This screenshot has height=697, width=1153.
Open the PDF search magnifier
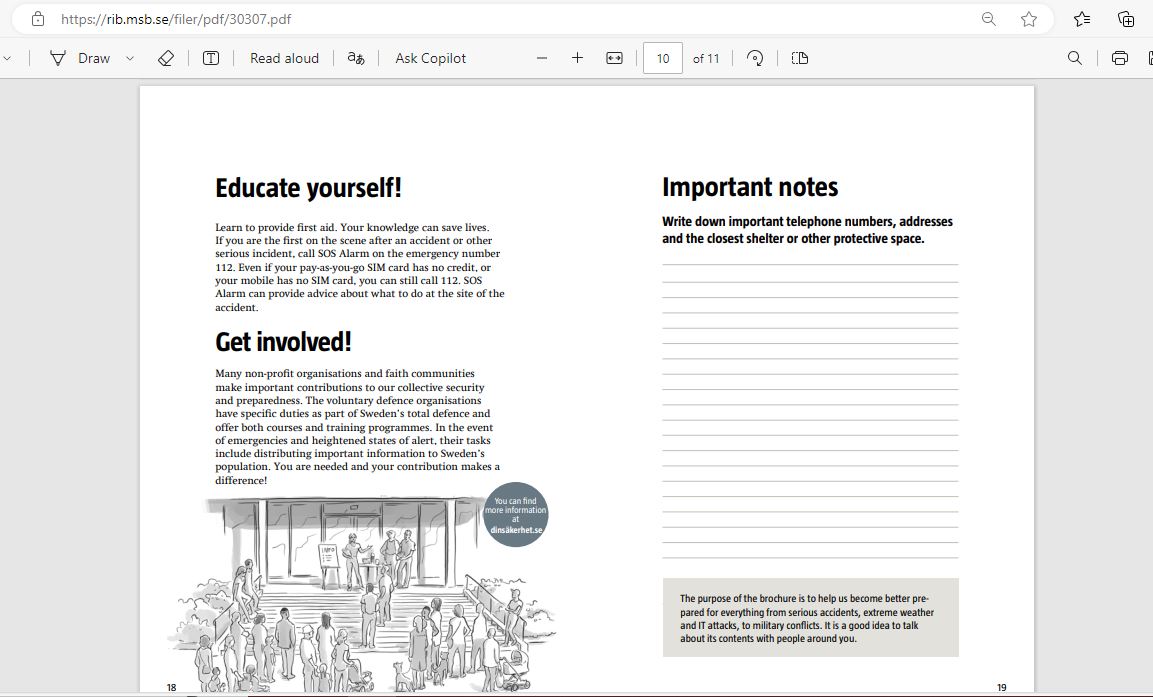[1074, 58]
